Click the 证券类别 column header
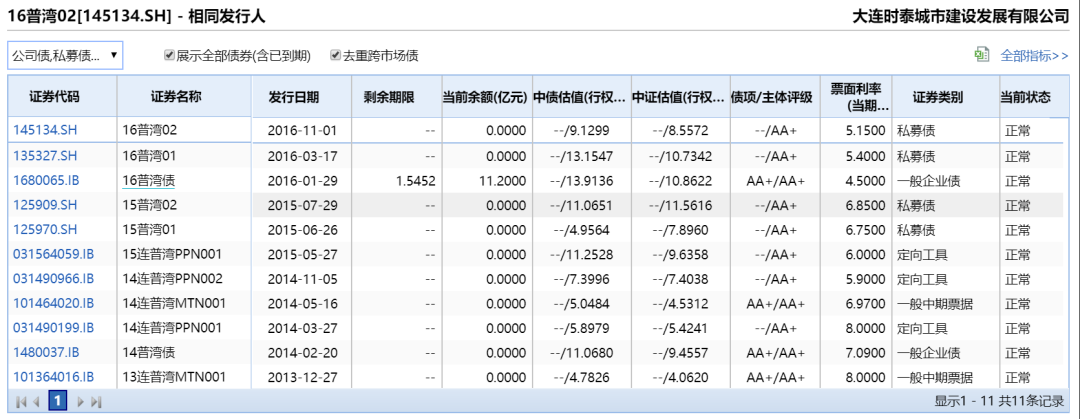The width and height of the screenshot is (1080, 419). (937, 97)
